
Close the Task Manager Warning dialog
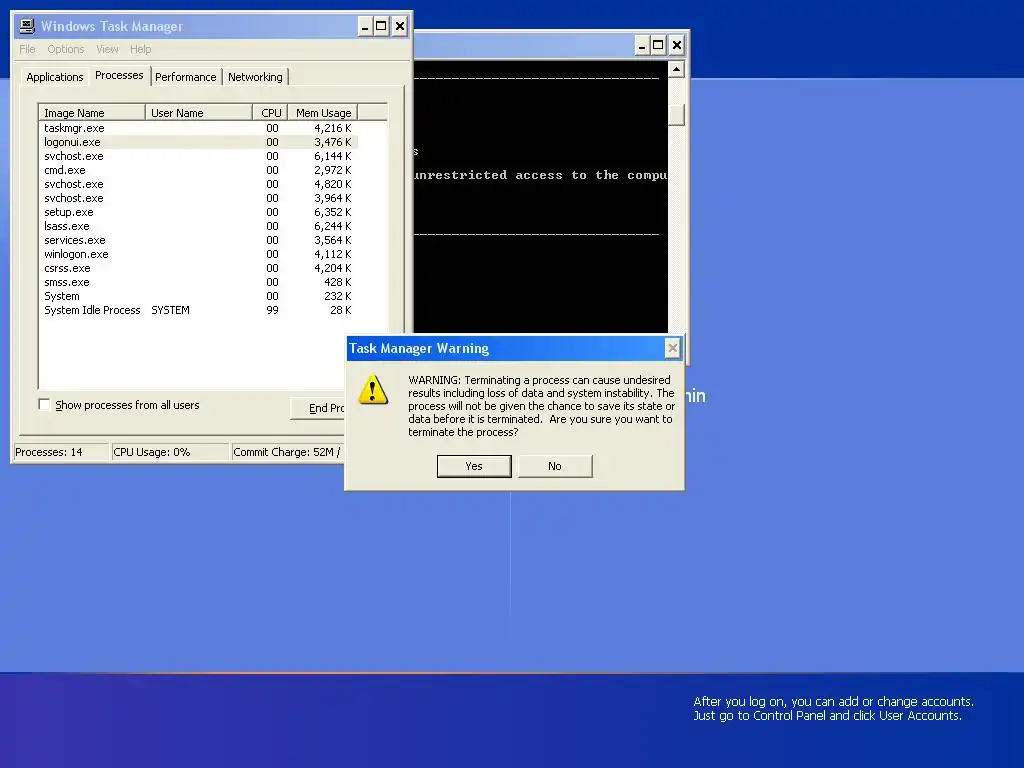click(672, 348)
